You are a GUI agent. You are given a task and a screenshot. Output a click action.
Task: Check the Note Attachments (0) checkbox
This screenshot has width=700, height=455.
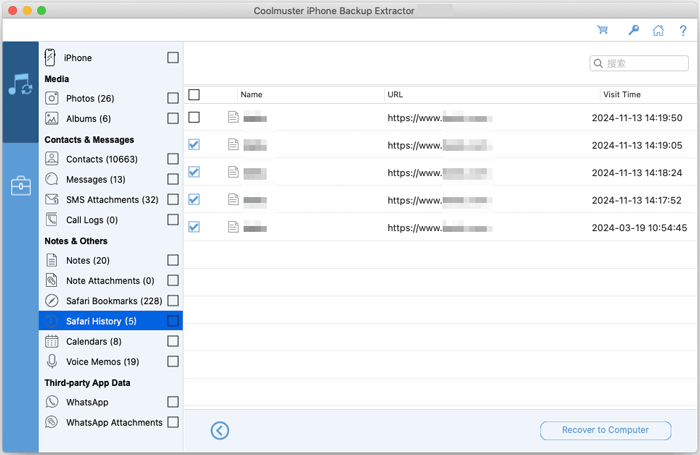point(173,280)
